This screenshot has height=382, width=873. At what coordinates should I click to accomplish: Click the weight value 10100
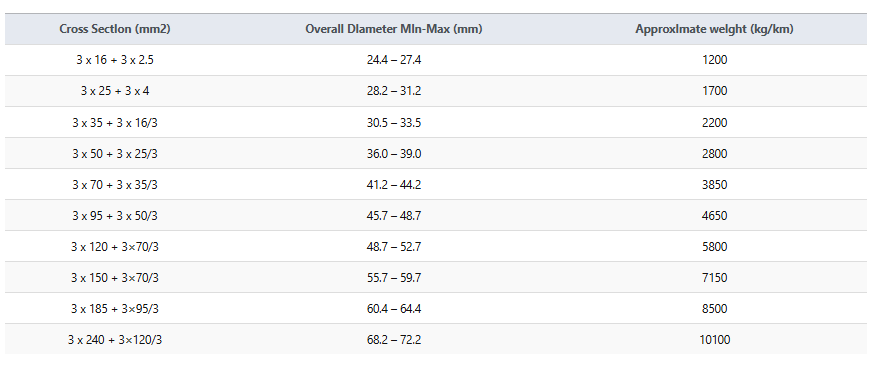pyautogui.click(x=714, y=340)
